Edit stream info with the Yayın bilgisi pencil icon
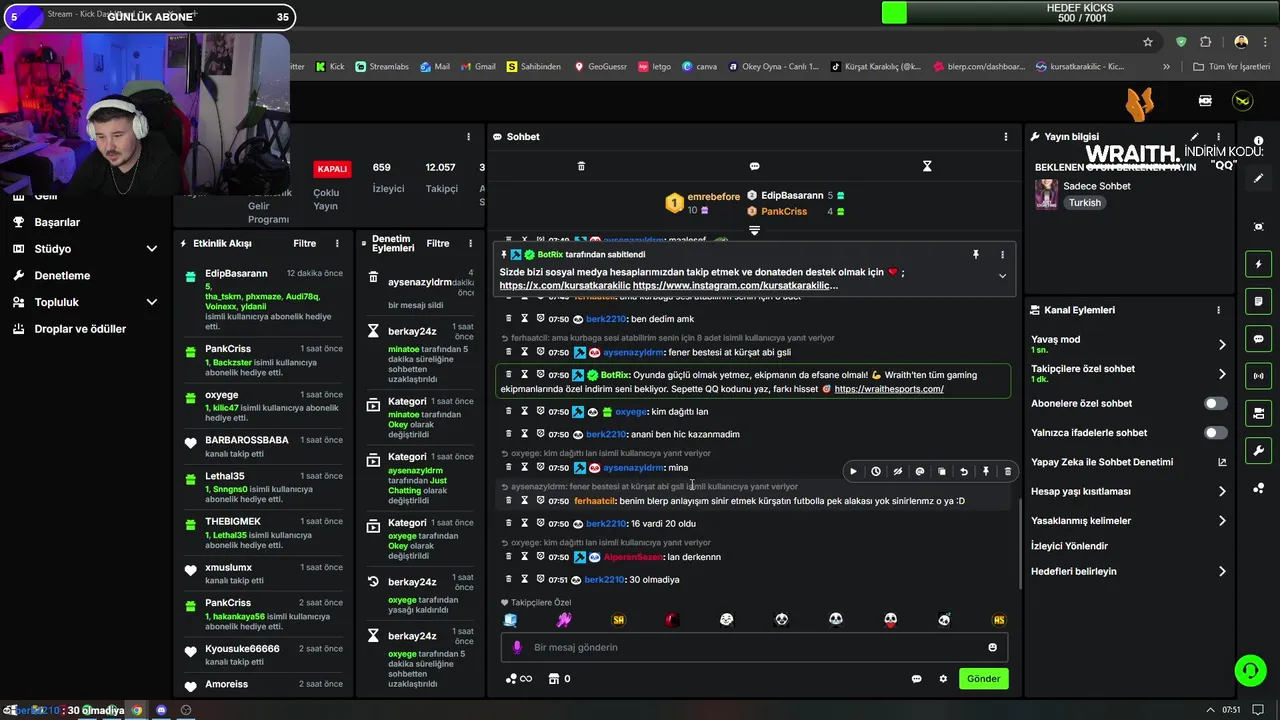Screen dimensions: 1280x720 tap(1194, 137)
